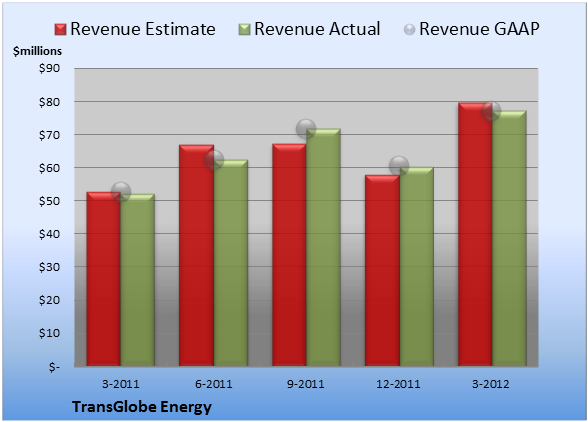Select the red estimate bar for 9-2011
This screenshot has width=588, height=422.
(x=289, y=255)
